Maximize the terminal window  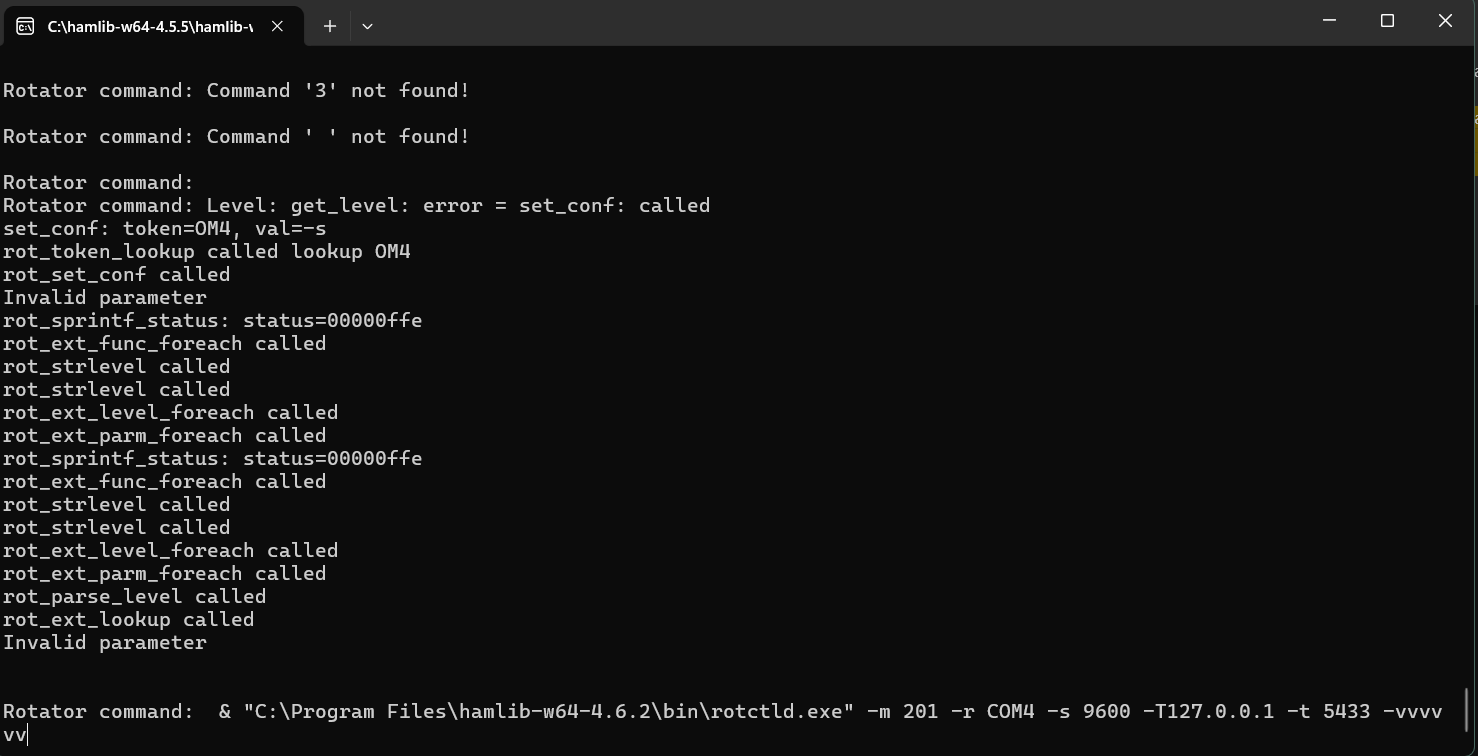coord(1387,21)
